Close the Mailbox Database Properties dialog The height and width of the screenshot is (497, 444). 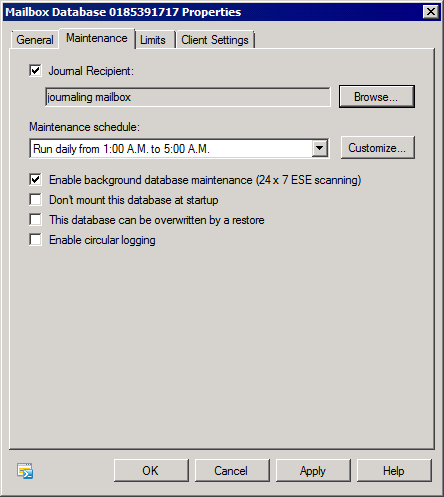431,12
